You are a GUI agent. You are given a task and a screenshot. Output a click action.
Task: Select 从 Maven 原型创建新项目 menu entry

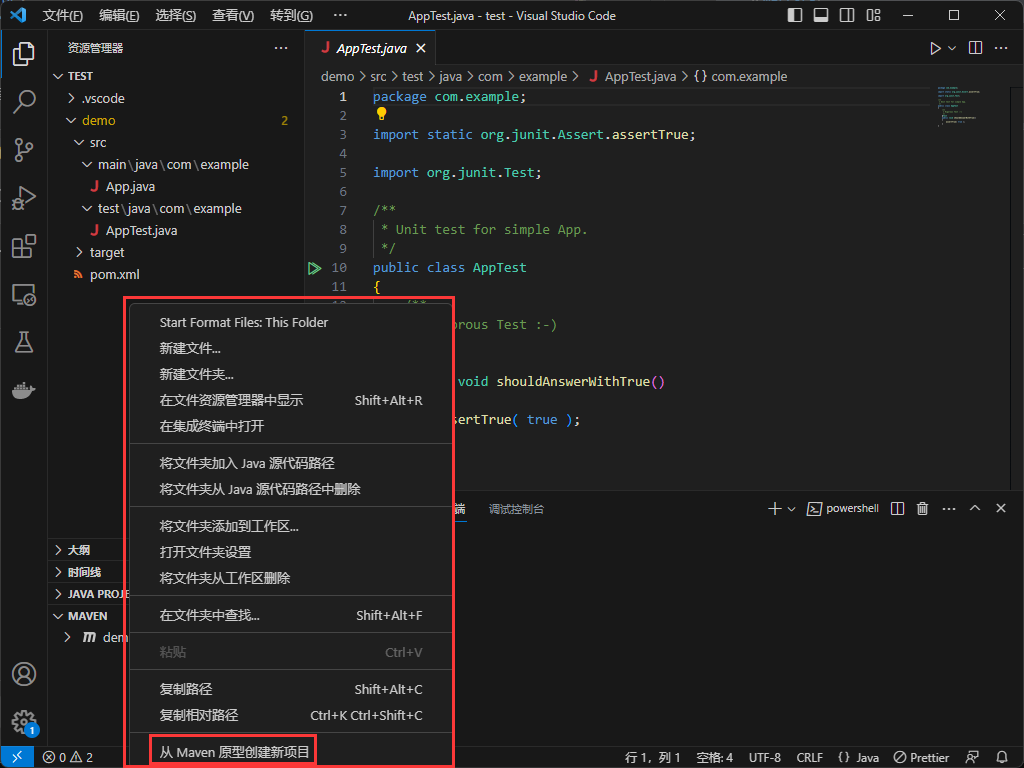coord(235,751)
